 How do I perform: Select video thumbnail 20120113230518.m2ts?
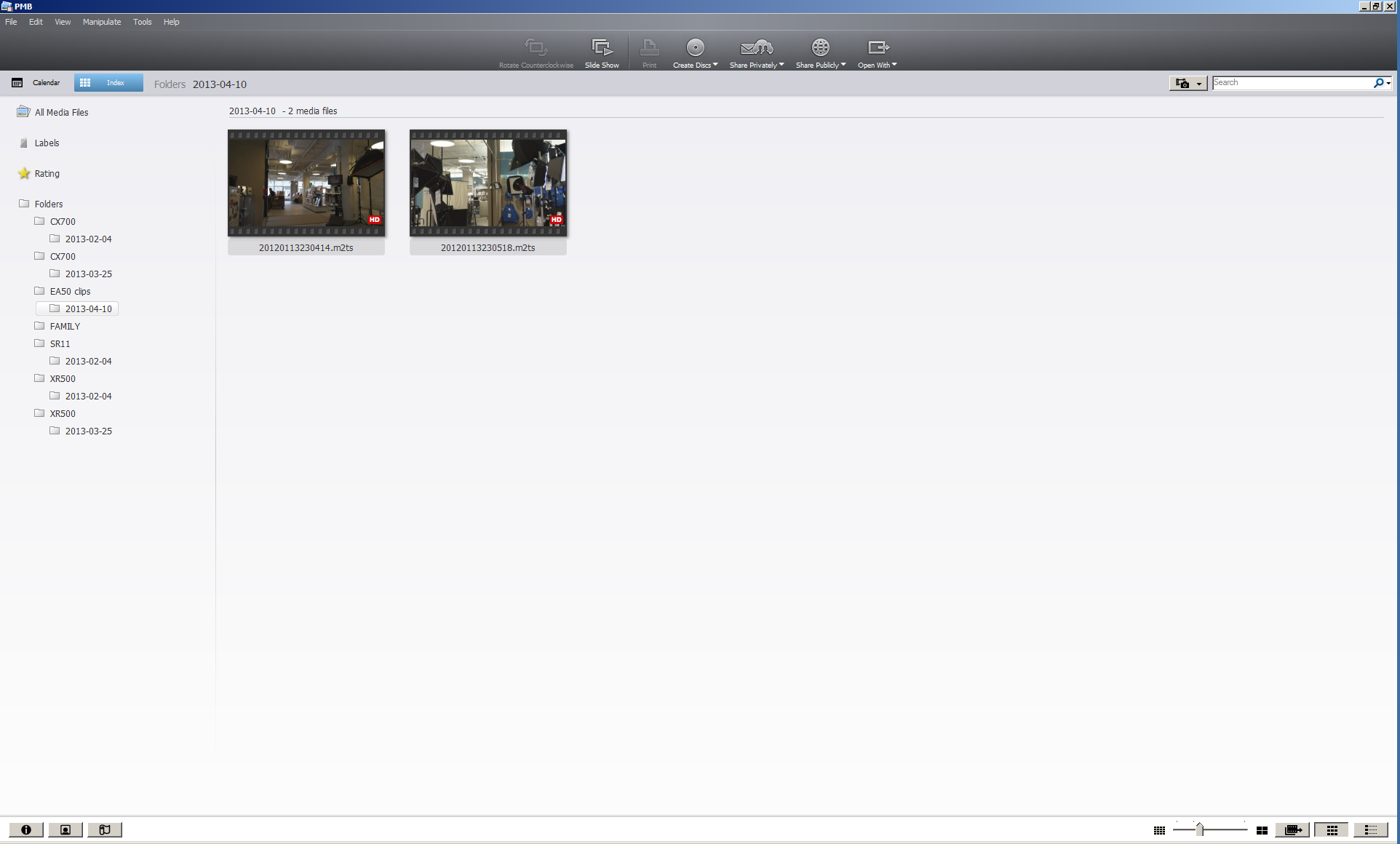(x=488, y=192)
